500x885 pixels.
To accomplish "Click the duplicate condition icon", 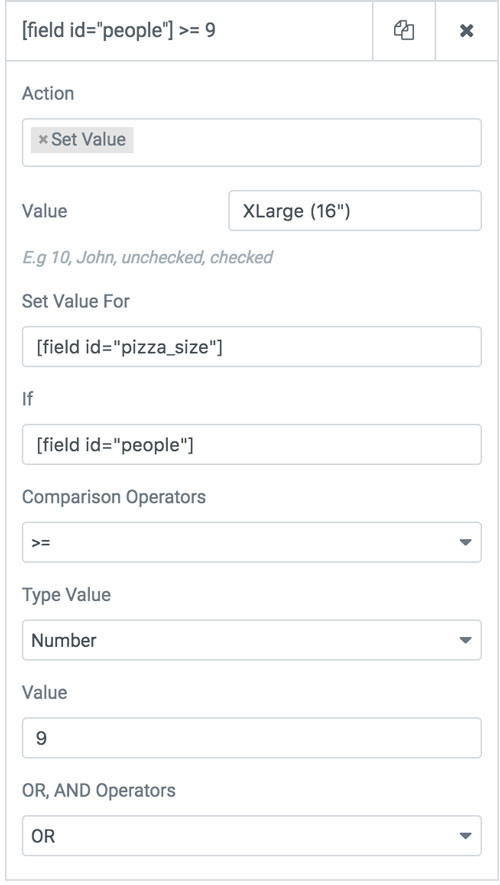I will (x=403, y=30).
